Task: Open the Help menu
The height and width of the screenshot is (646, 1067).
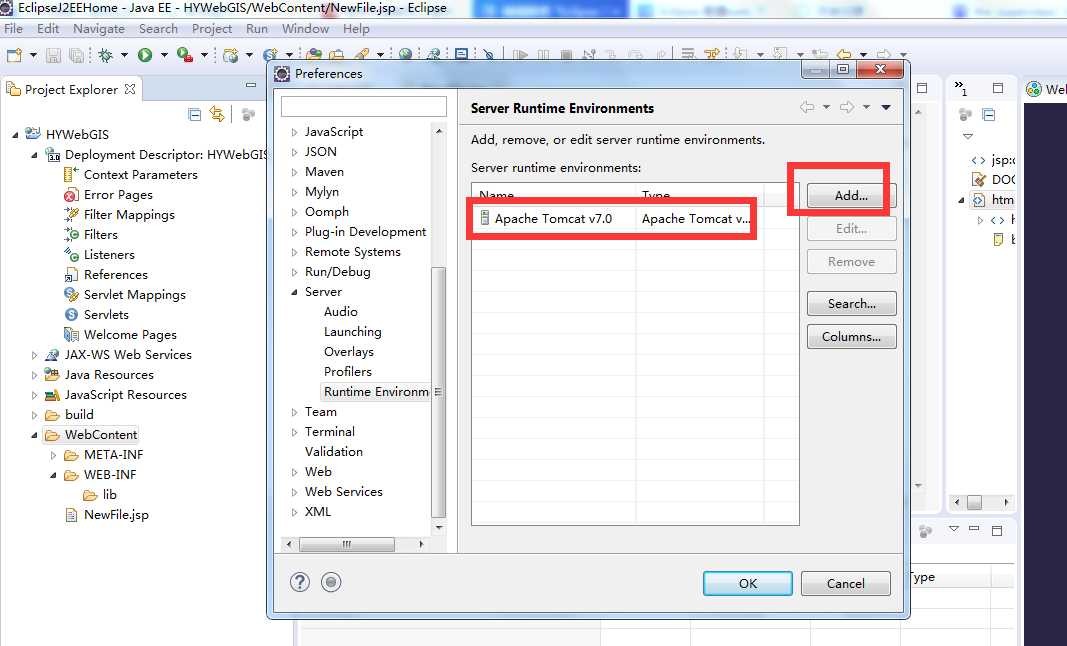Action: pyautogui.click(x=356, y=29)
